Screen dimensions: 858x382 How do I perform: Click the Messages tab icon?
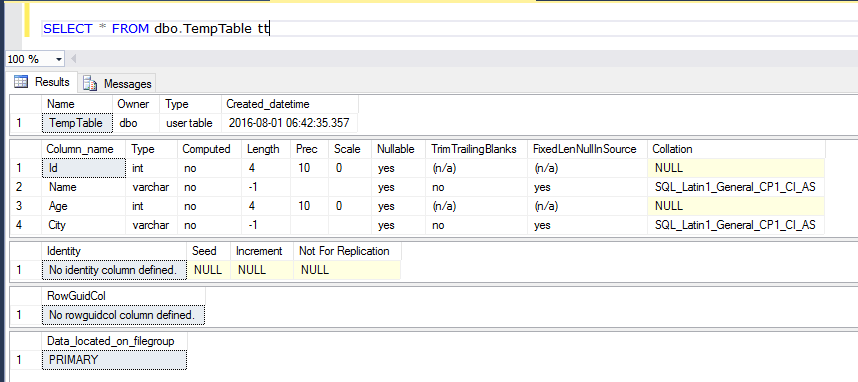click(90, 83)
